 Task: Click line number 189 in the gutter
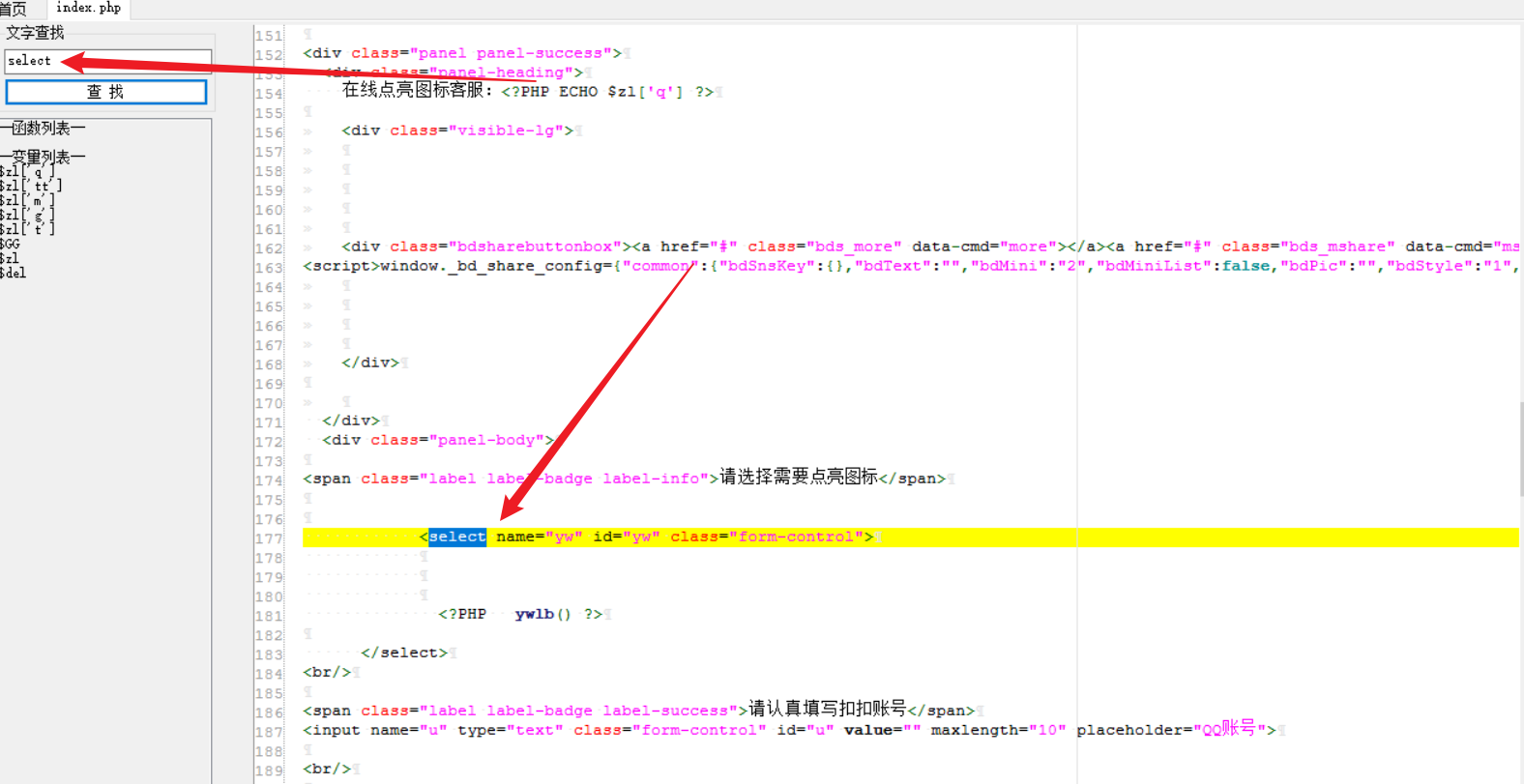coord(269,770)
